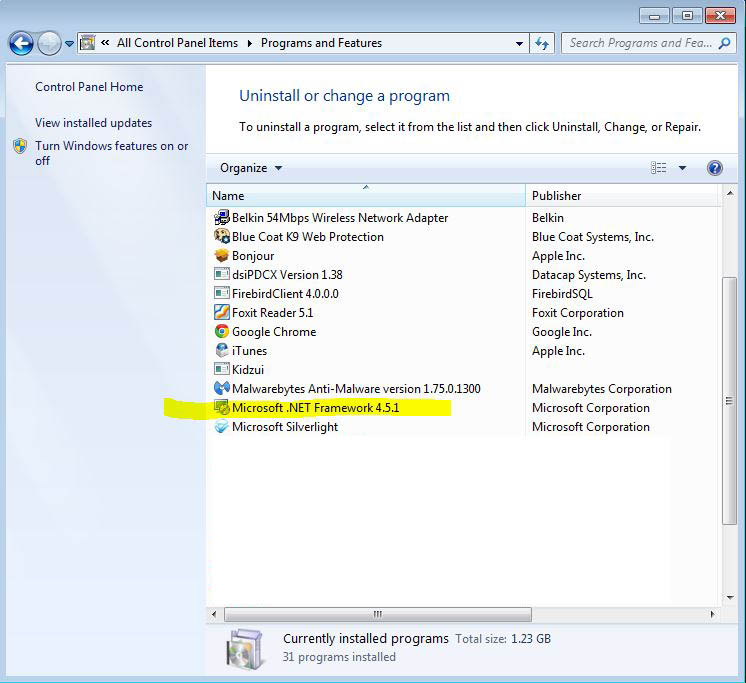Open the Organize menu

(x=251, y=168)
